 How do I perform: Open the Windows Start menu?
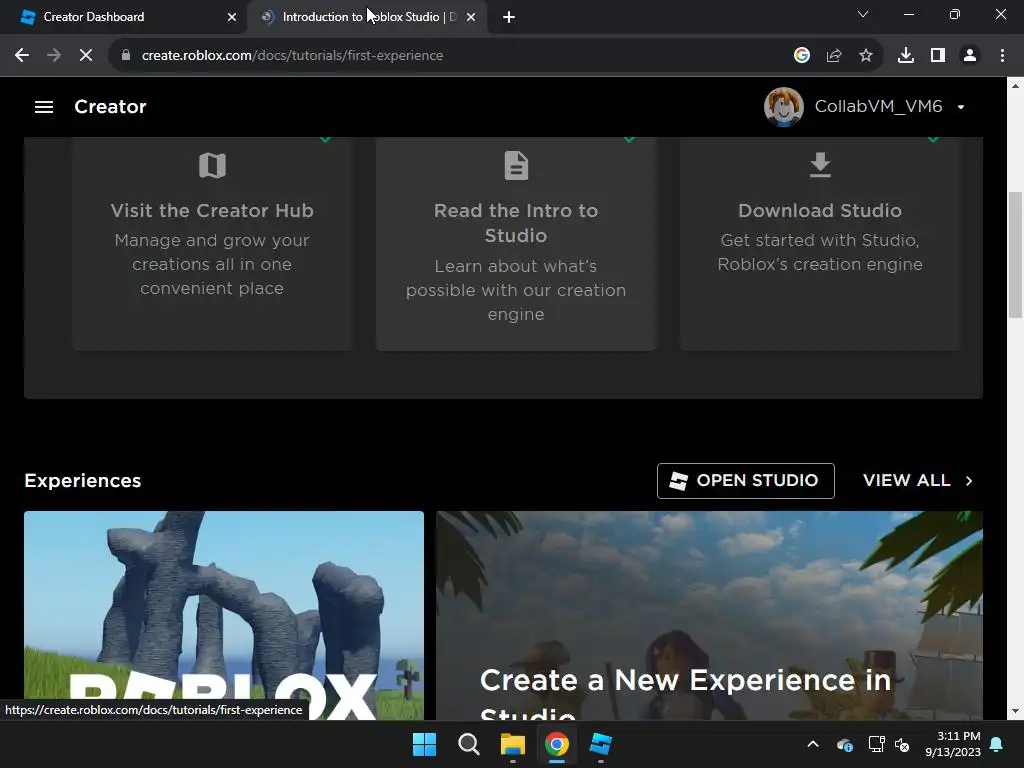point(424,744)
